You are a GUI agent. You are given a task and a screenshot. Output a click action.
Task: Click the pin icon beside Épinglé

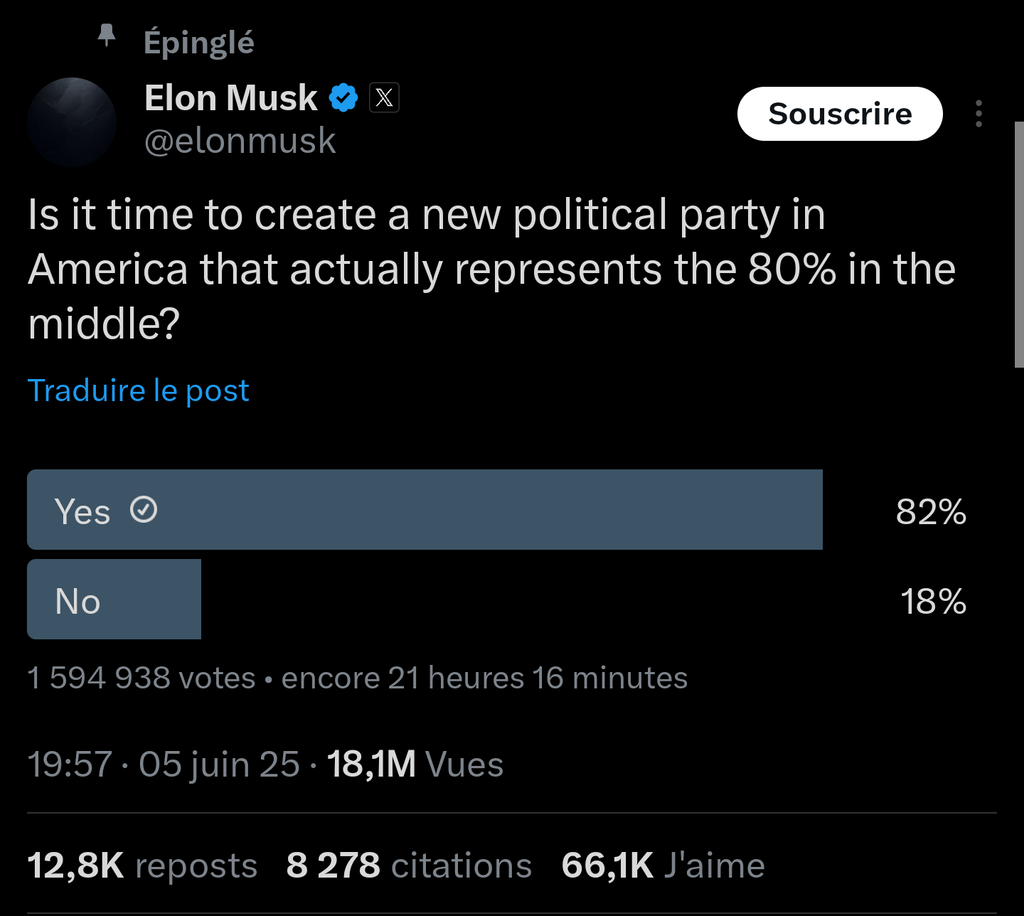tap(107, 38)
